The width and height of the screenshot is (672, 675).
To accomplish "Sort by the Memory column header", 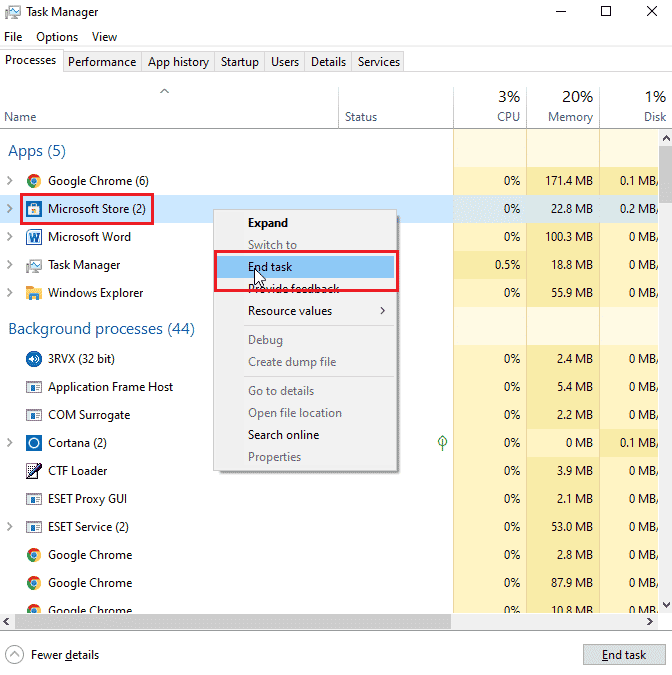I will (x=563, y=108).
